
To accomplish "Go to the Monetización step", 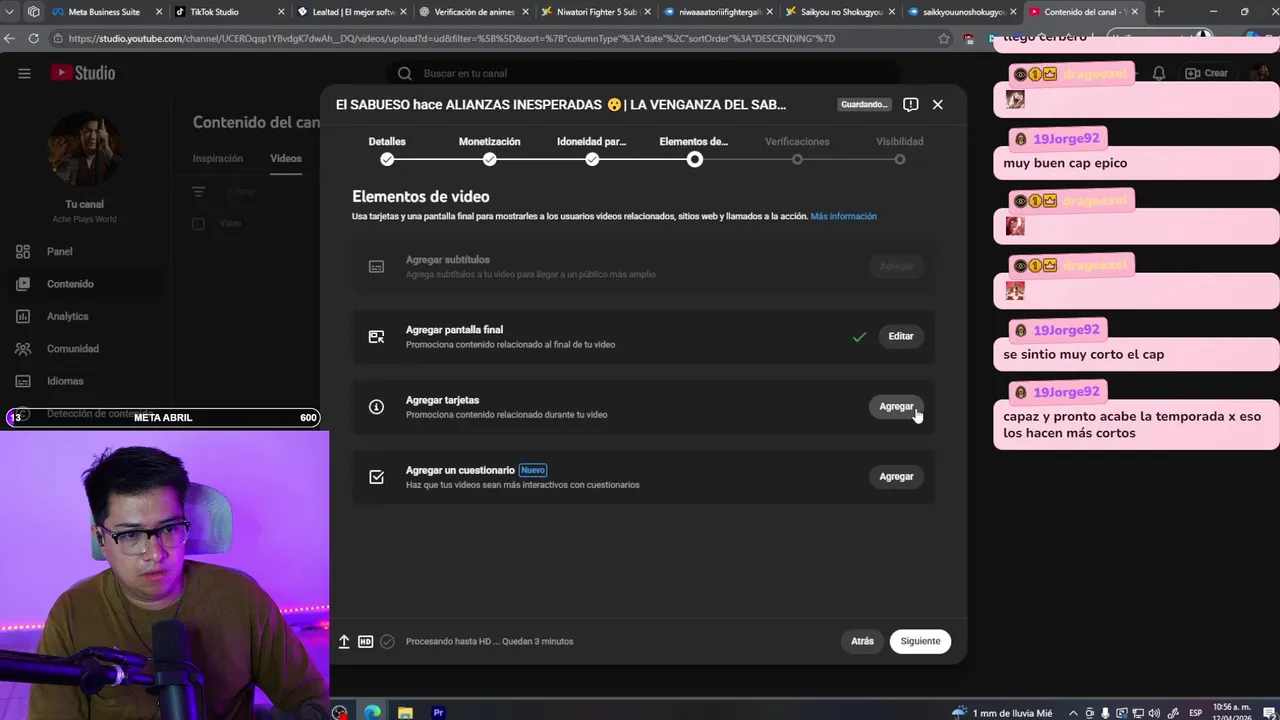I will pos(489,150).
